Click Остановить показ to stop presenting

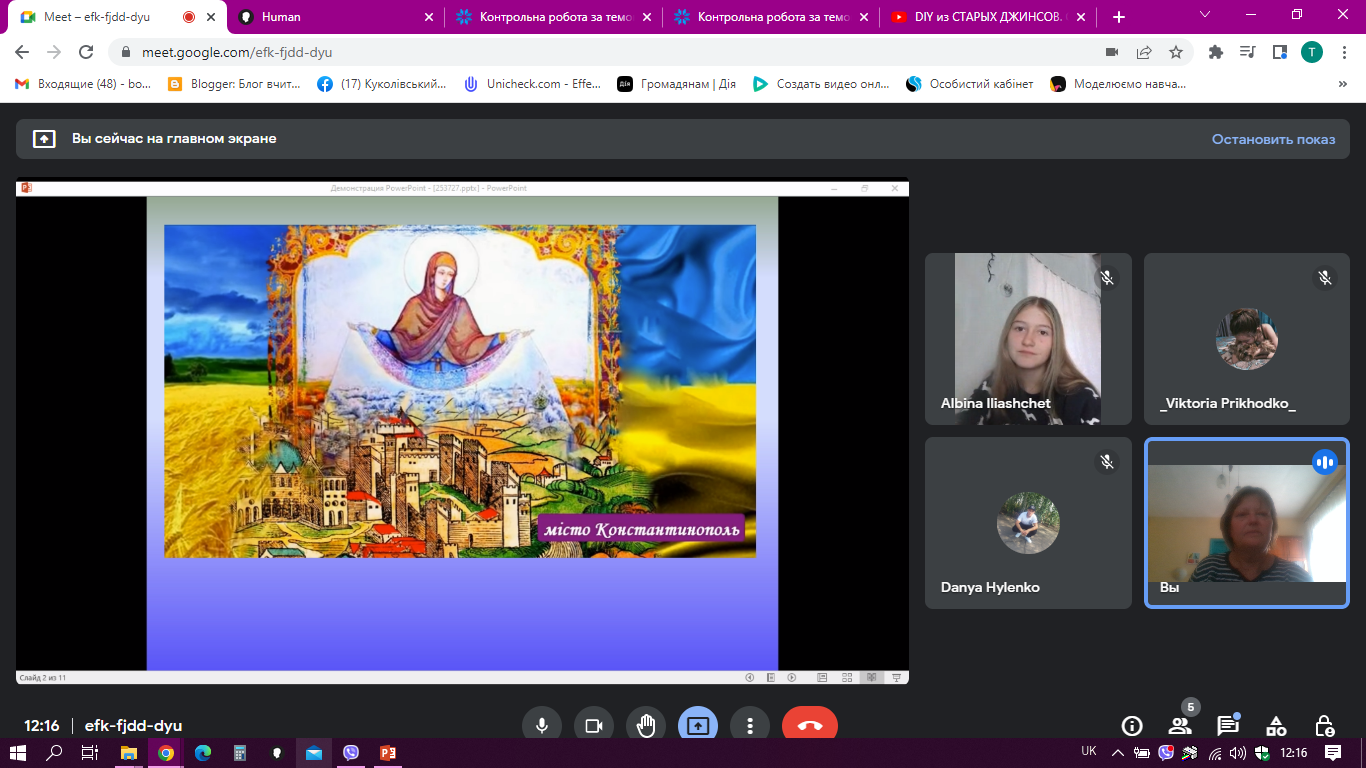[1273, 139]
